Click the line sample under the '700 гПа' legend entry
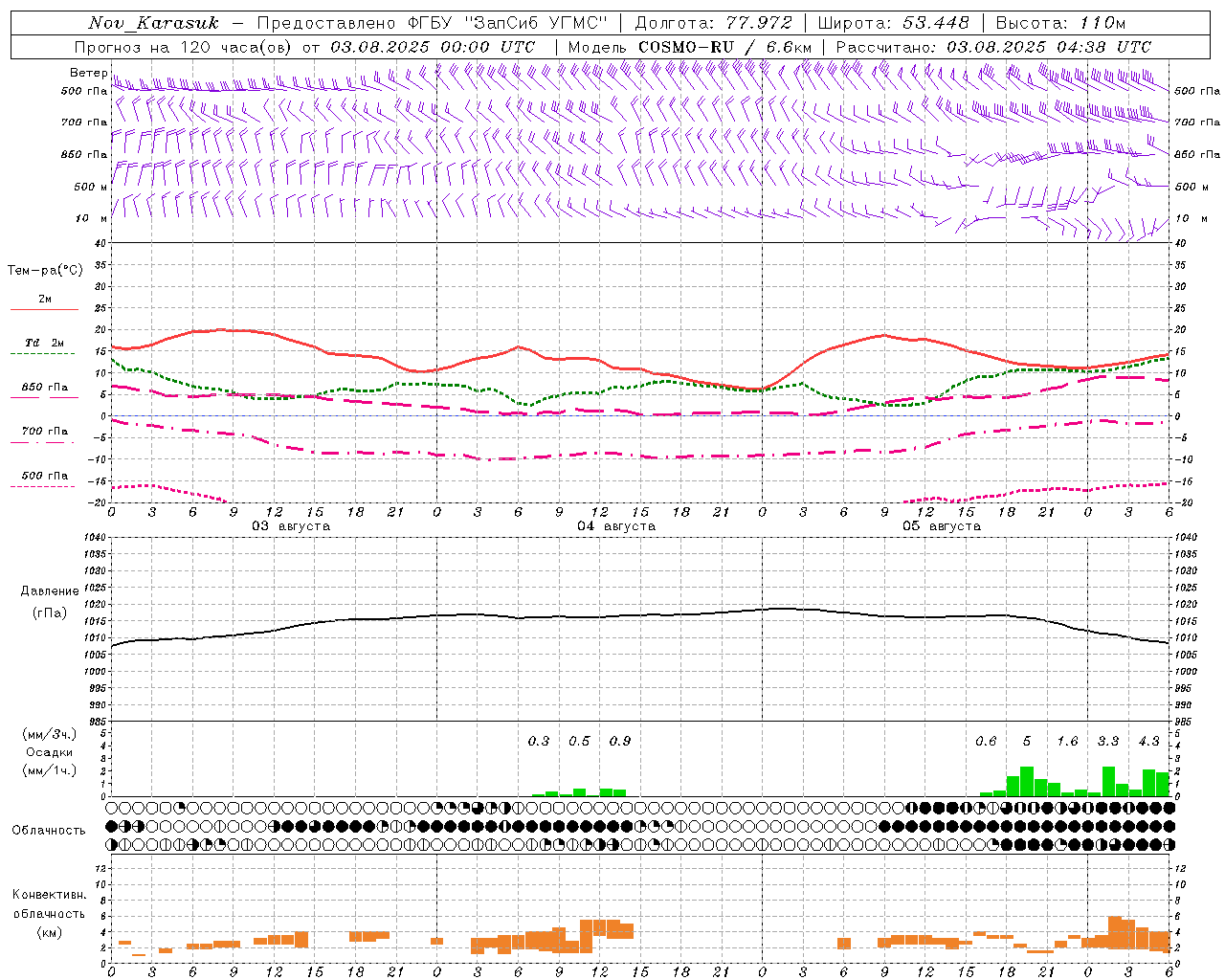Image resolution: width=1225 pixels, height=980 pixels. pos(43,442)
